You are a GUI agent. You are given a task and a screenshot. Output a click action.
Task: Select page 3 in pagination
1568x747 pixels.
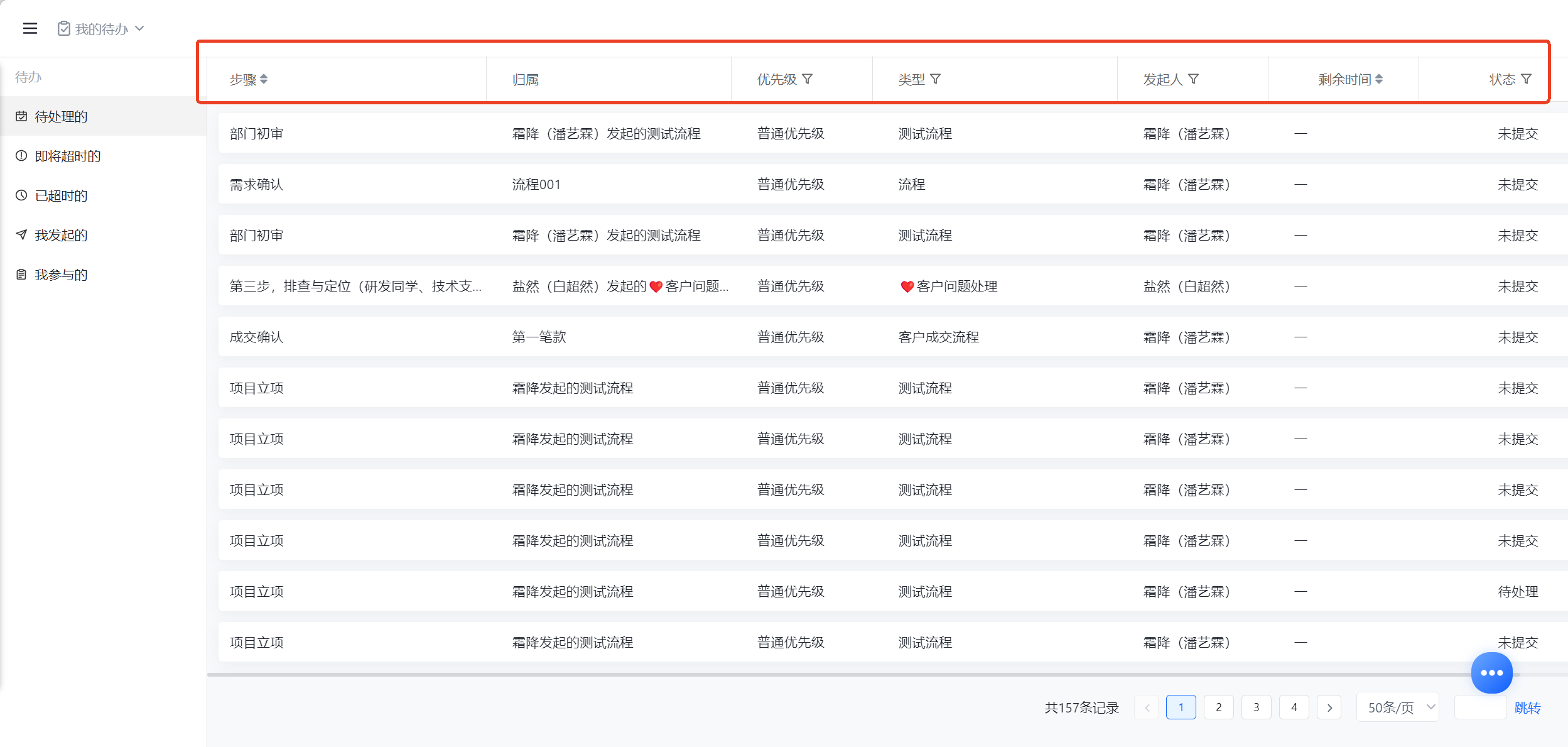pyautogui.click(x=1257, y=707)
